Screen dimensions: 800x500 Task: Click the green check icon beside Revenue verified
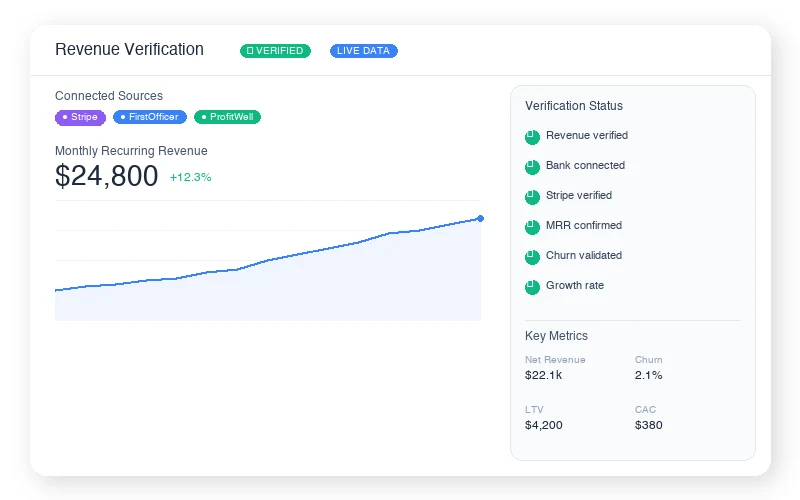click(x=532, y=137)
